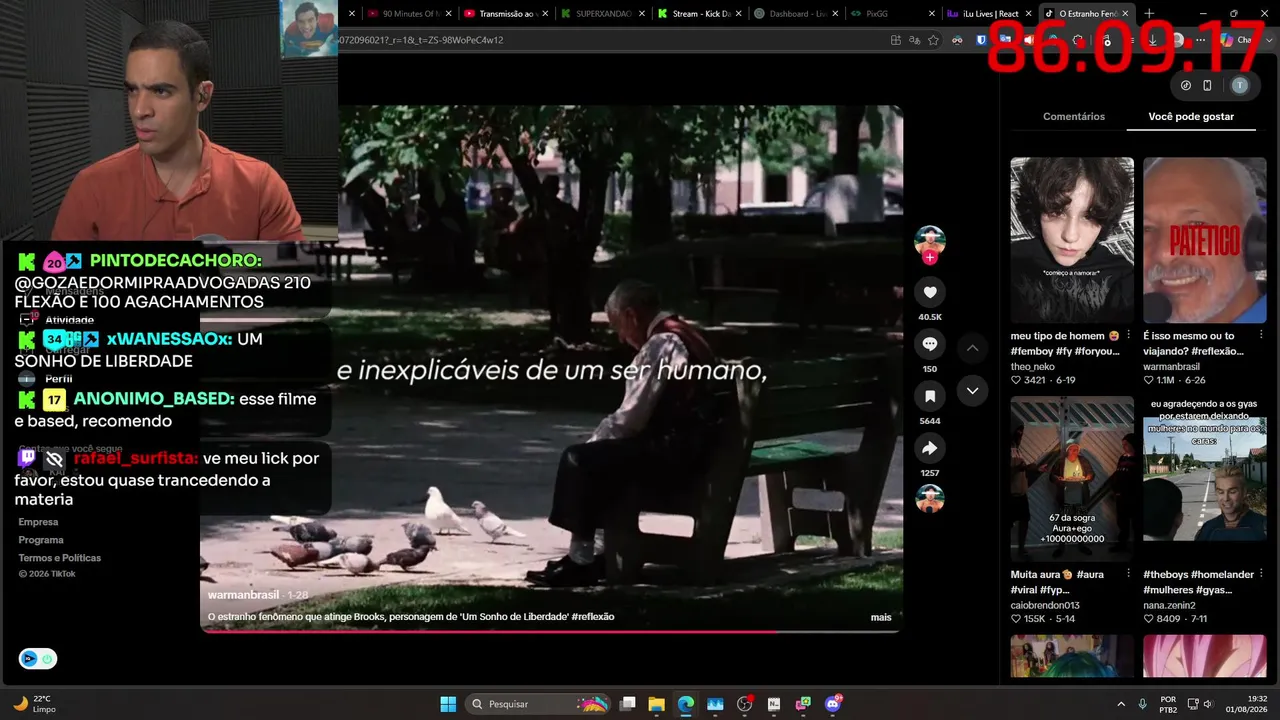Open the '67 da sogra' video thumbnail
The image size is (1280, 720).
[1072, 479]
